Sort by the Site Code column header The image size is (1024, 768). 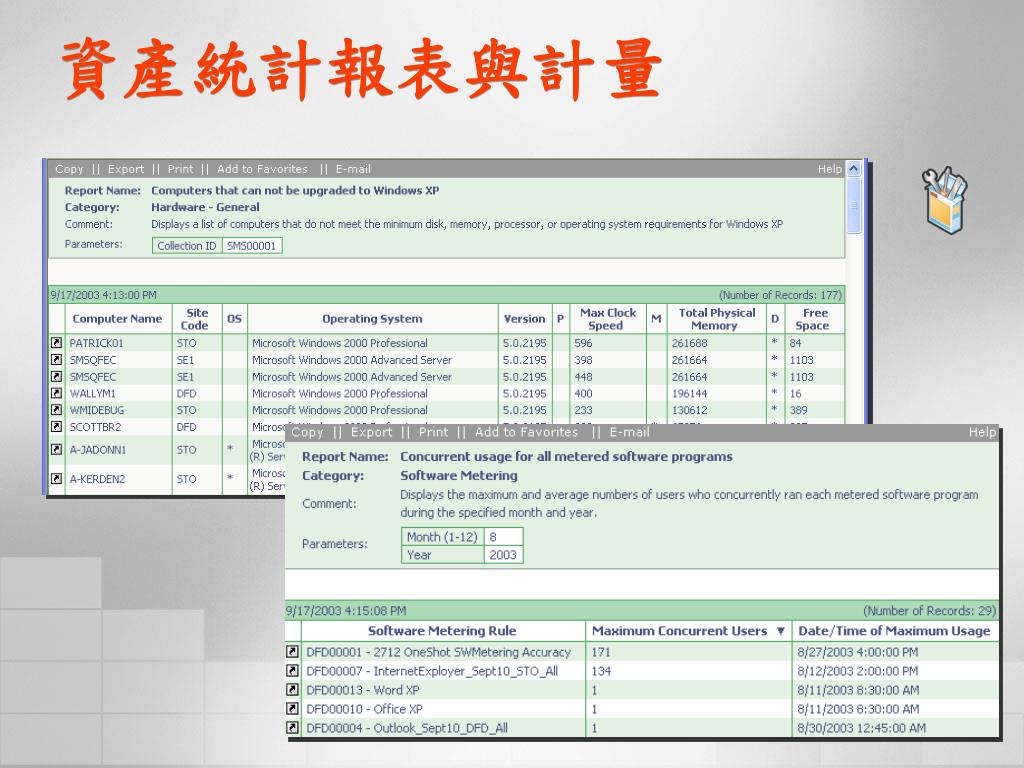point(195,319)
